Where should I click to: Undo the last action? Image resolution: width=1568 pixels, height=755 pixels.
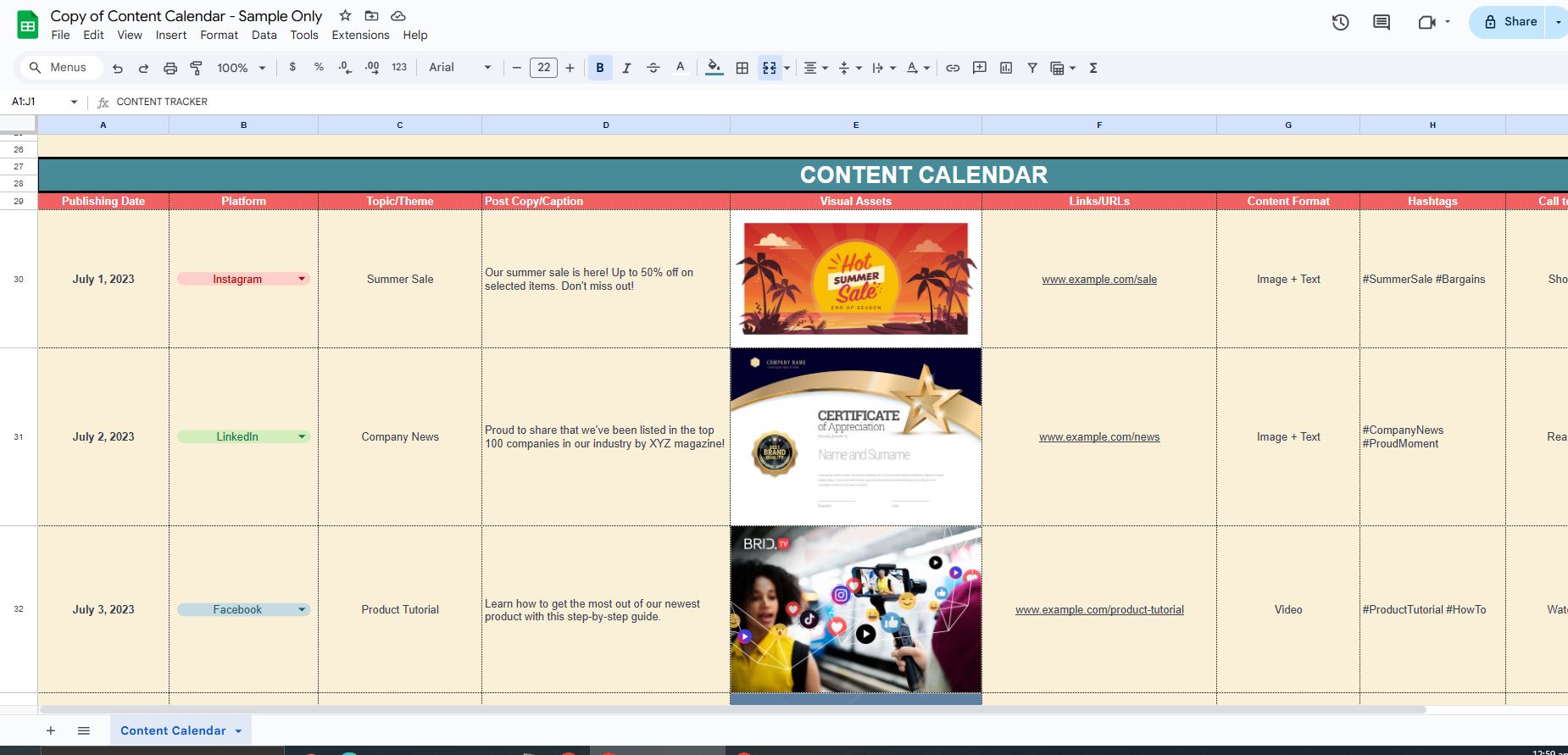click(x=118, y=68)
